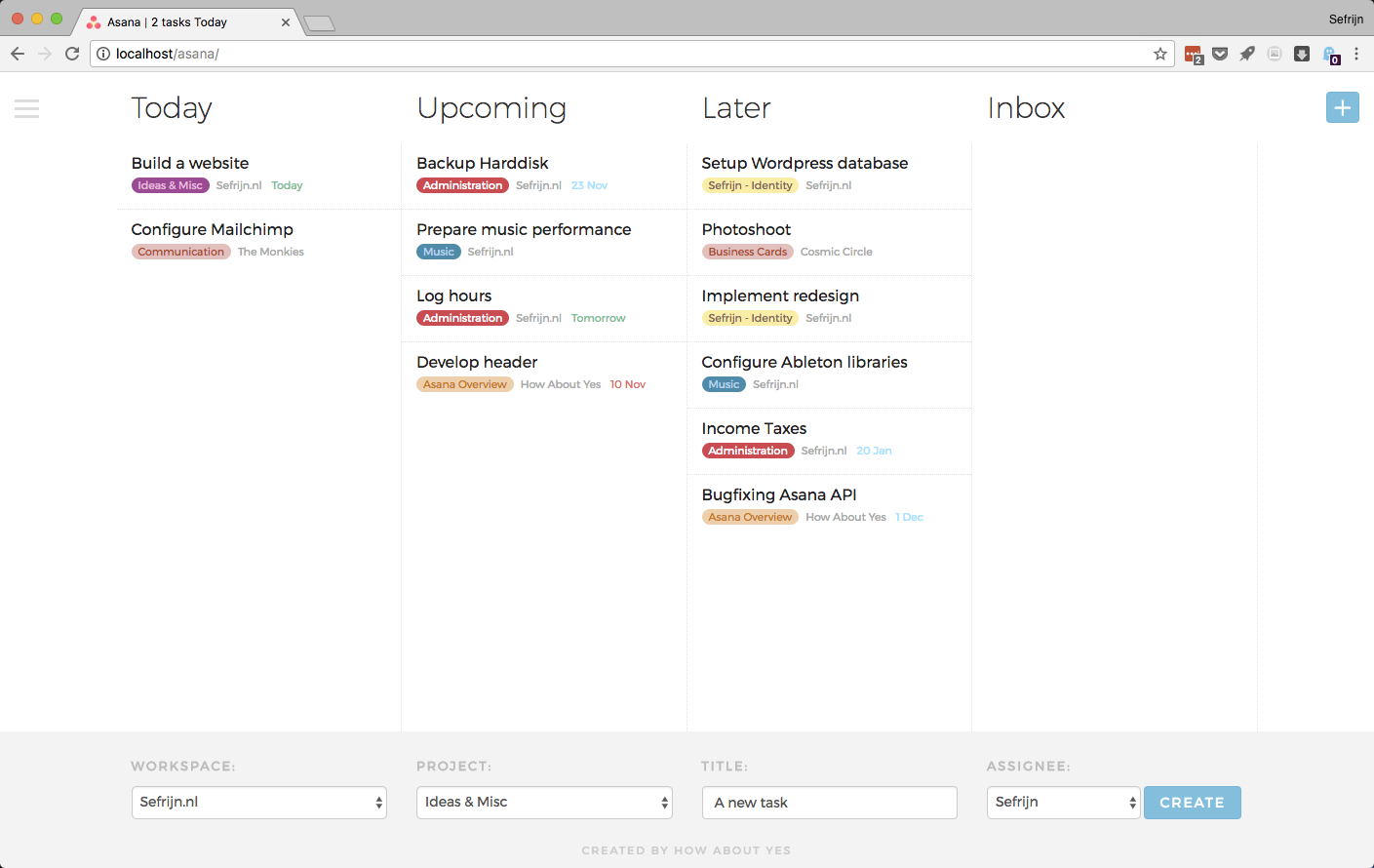This screenshot has width=1374, height=868.
Task: Click the 10 Nov due date
Action: [x=628, y=384]
